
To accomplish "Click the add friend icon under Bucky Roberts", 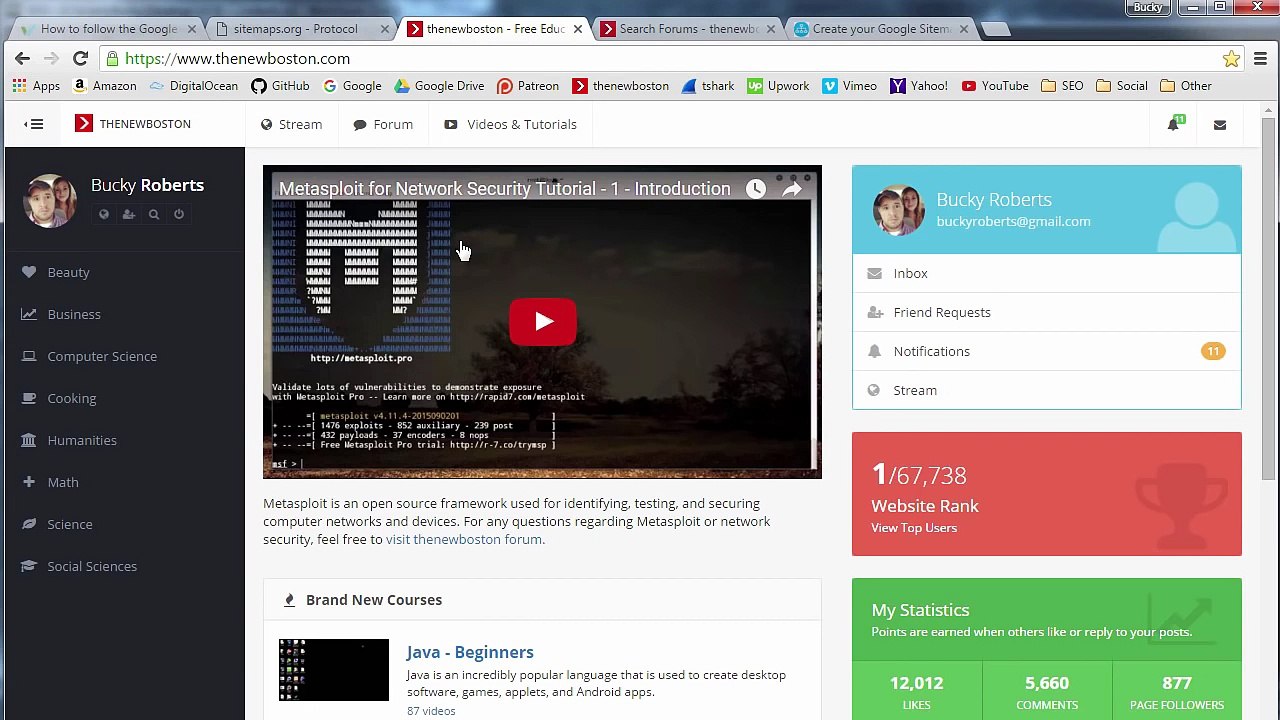I will tap(129, 214).
